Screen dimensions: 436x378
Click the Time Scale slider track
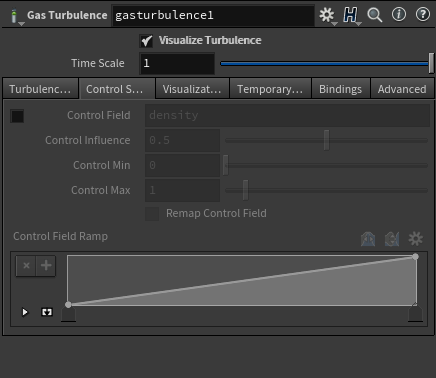[x=324, y=63]
